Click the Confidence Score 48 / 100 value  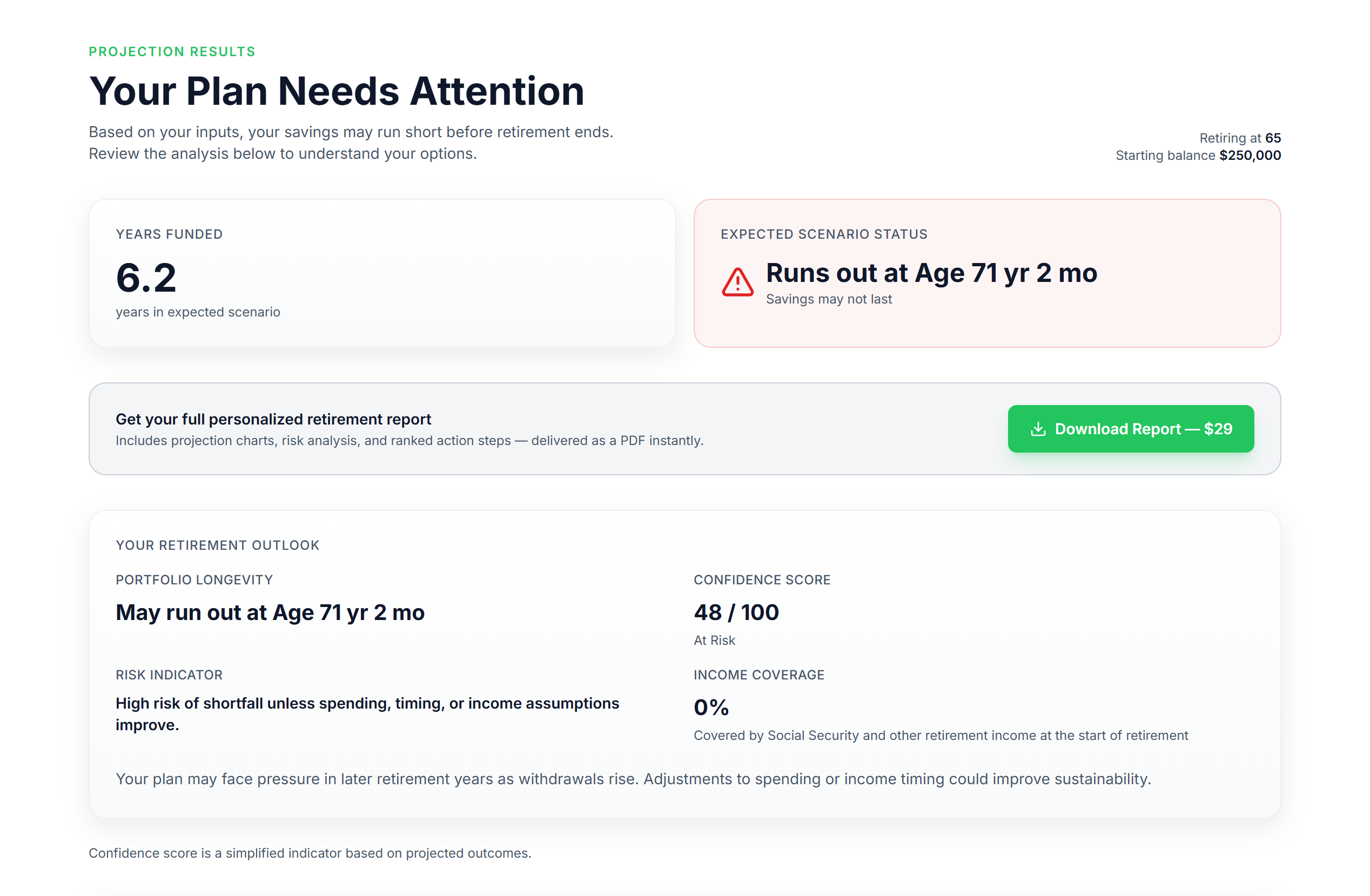pyautogui.click(x=736, y=612)
